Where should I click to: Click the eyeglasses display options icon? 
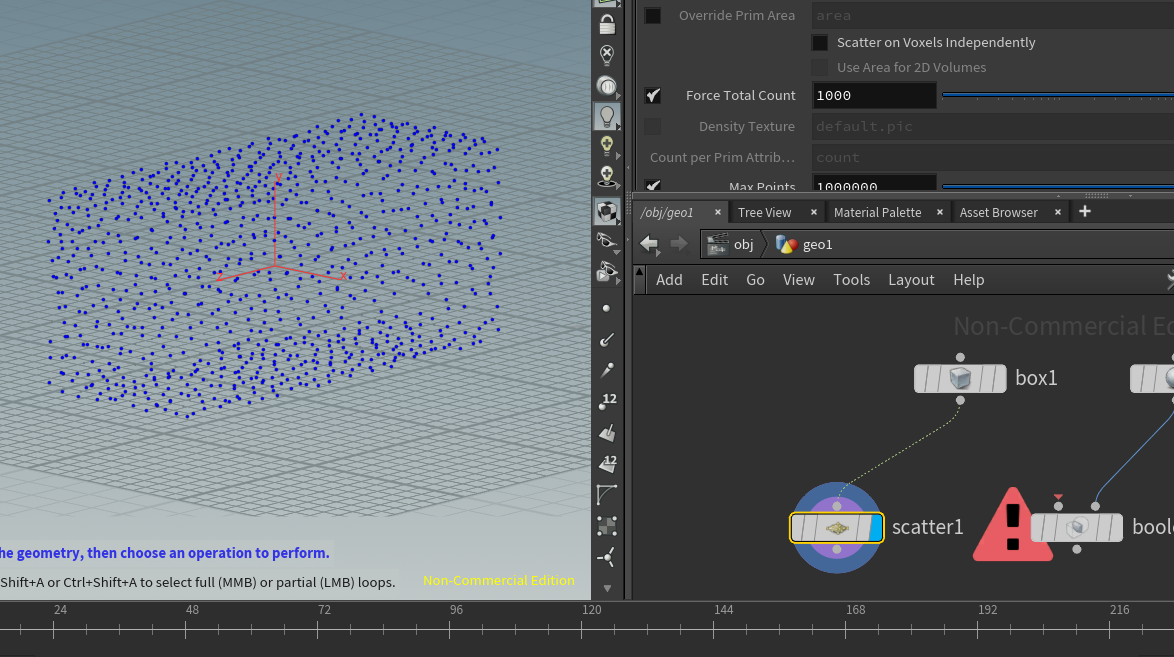click(606, 240)
